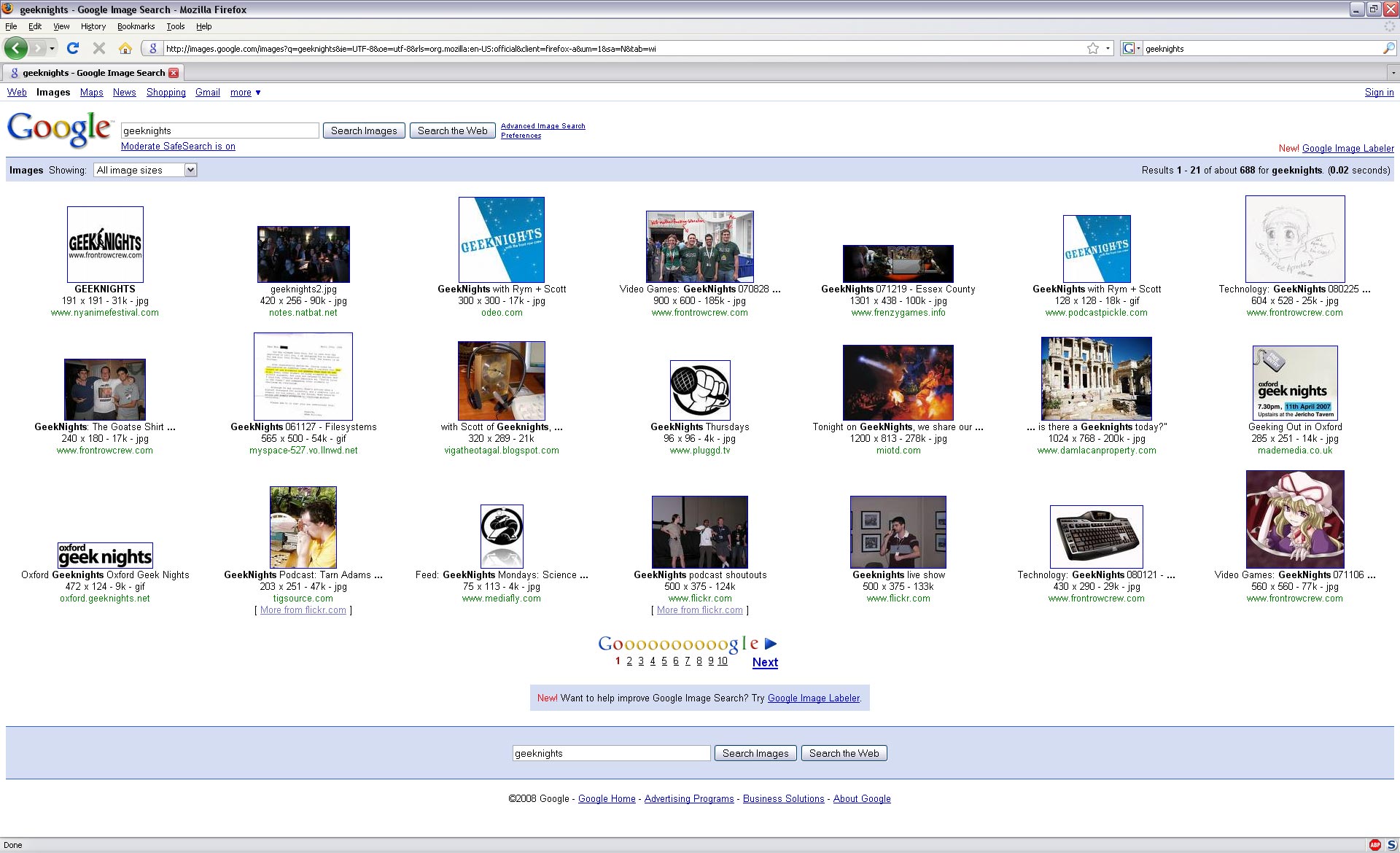Open the GeekNights live show thumbnail
The width and height of the screenshot is (1400, 853).
point(898,532)
